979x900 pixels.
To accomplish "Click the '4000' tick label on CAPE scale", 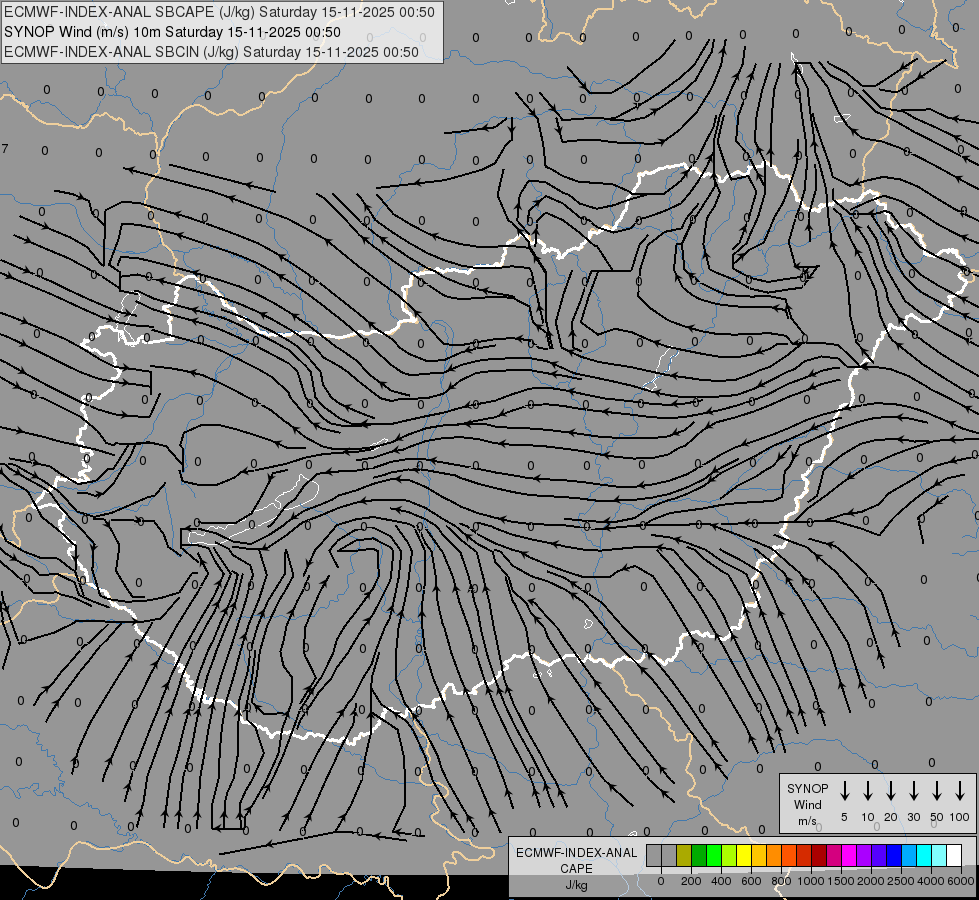I will (931, 881).
